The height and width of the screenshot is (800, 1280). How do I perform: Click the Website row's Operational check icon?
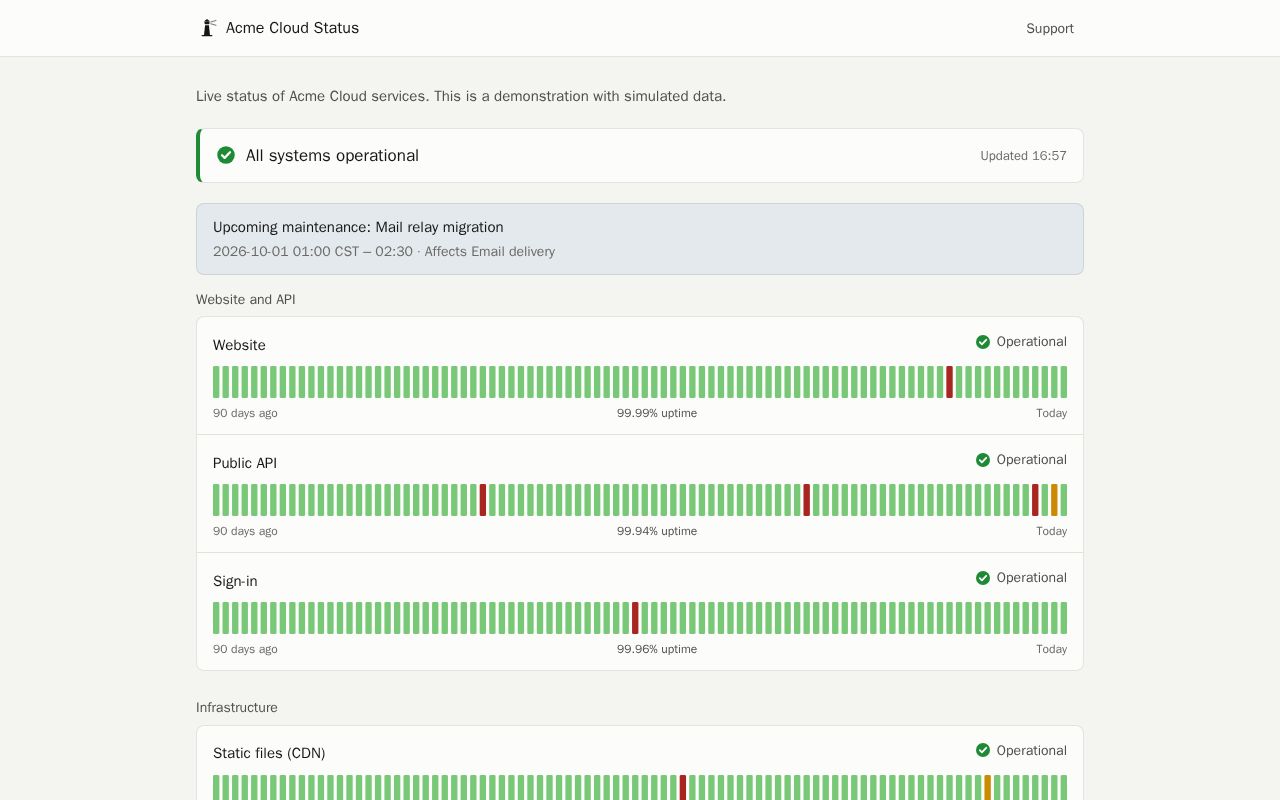(x=983, y=342)
